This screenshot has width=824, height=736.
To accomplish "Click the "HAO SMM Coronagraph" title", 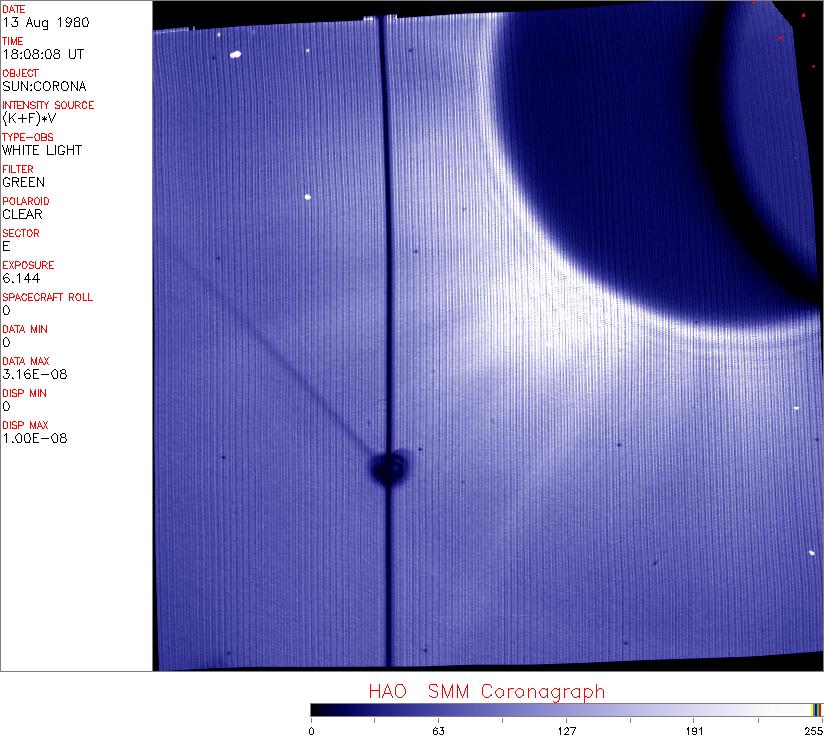I will pyautogui.click(x=486, y=692).
